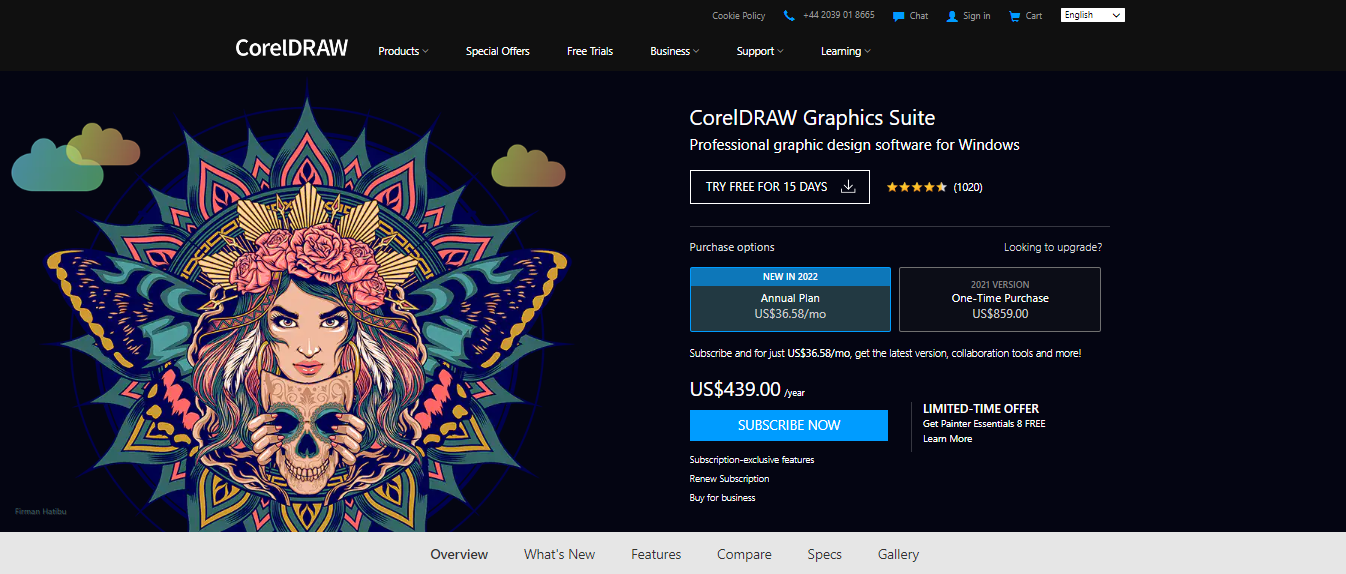Expand the Support menu
Viewport: 1346px width, 574px height.
click(x=760, y=51)
